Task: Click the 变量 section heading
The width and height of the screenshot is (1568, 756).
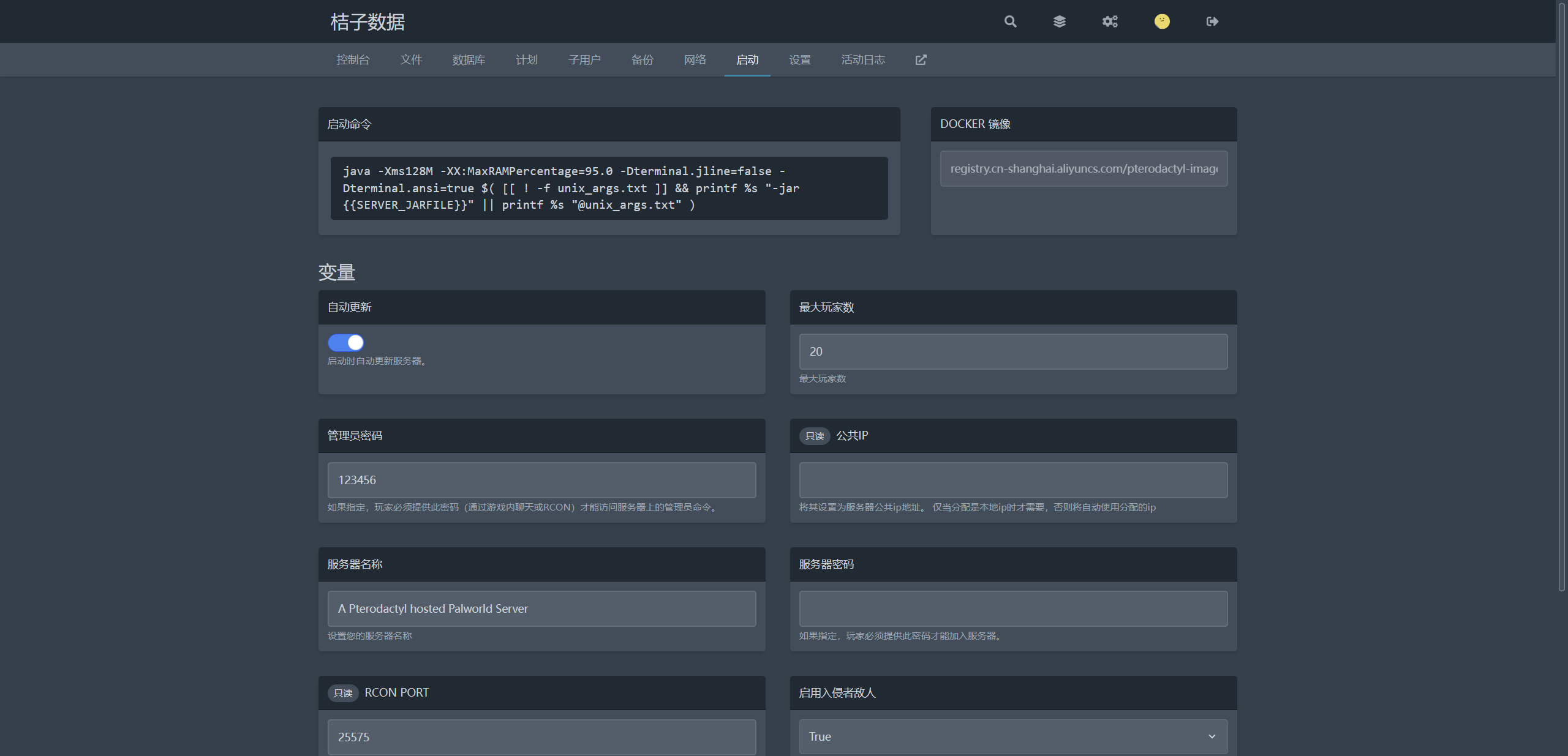Action: tap(337, 272)
